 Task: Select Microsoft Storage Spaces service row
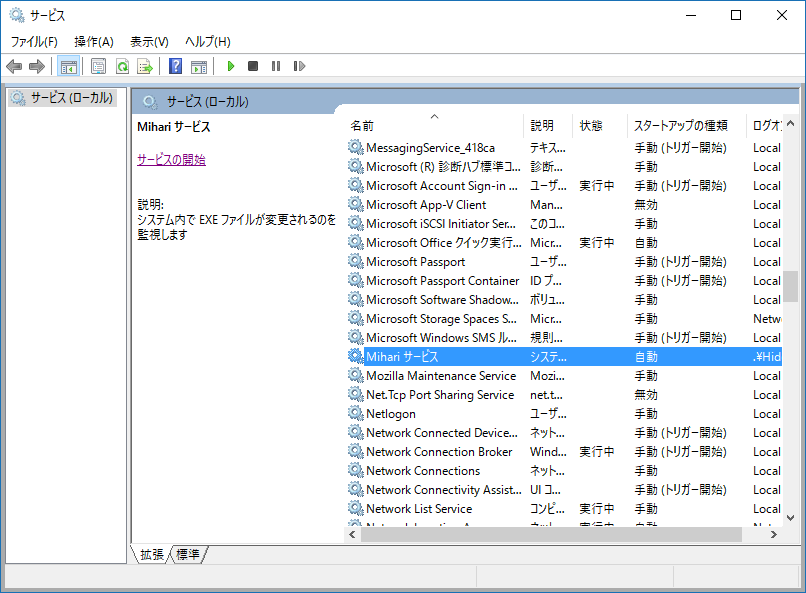pos(564,319)
